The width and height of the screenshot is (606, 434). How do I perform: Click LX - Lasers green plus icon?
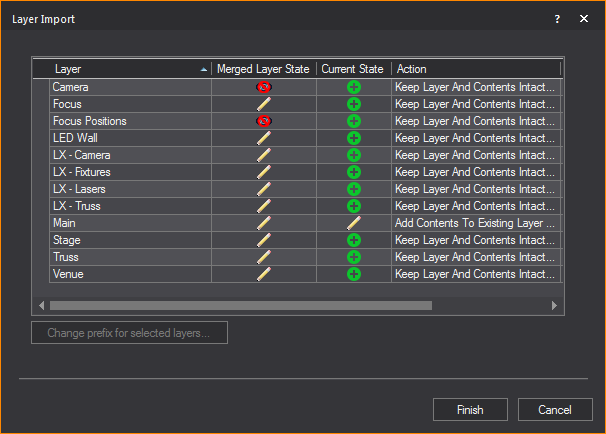354,189
